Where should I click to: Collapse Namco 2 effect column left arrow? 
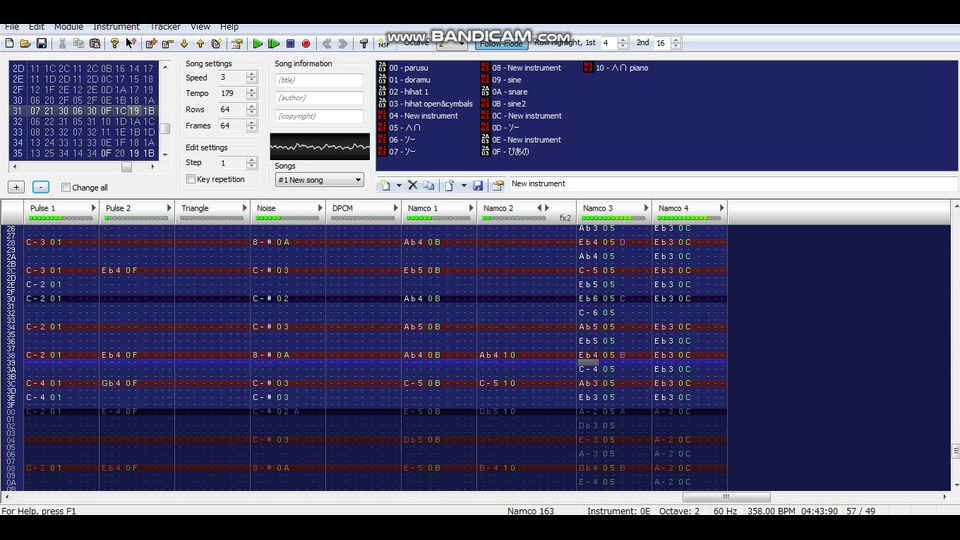539,208
